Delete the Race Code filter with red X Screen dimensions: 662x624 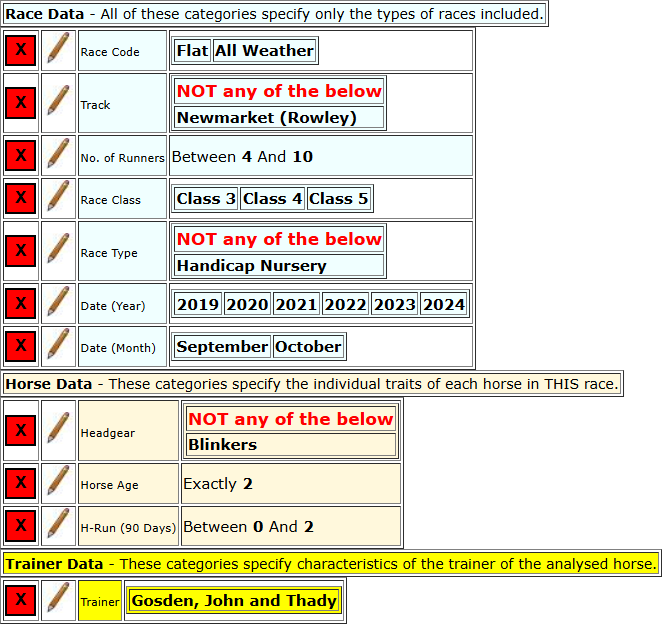tap(21, 50)
